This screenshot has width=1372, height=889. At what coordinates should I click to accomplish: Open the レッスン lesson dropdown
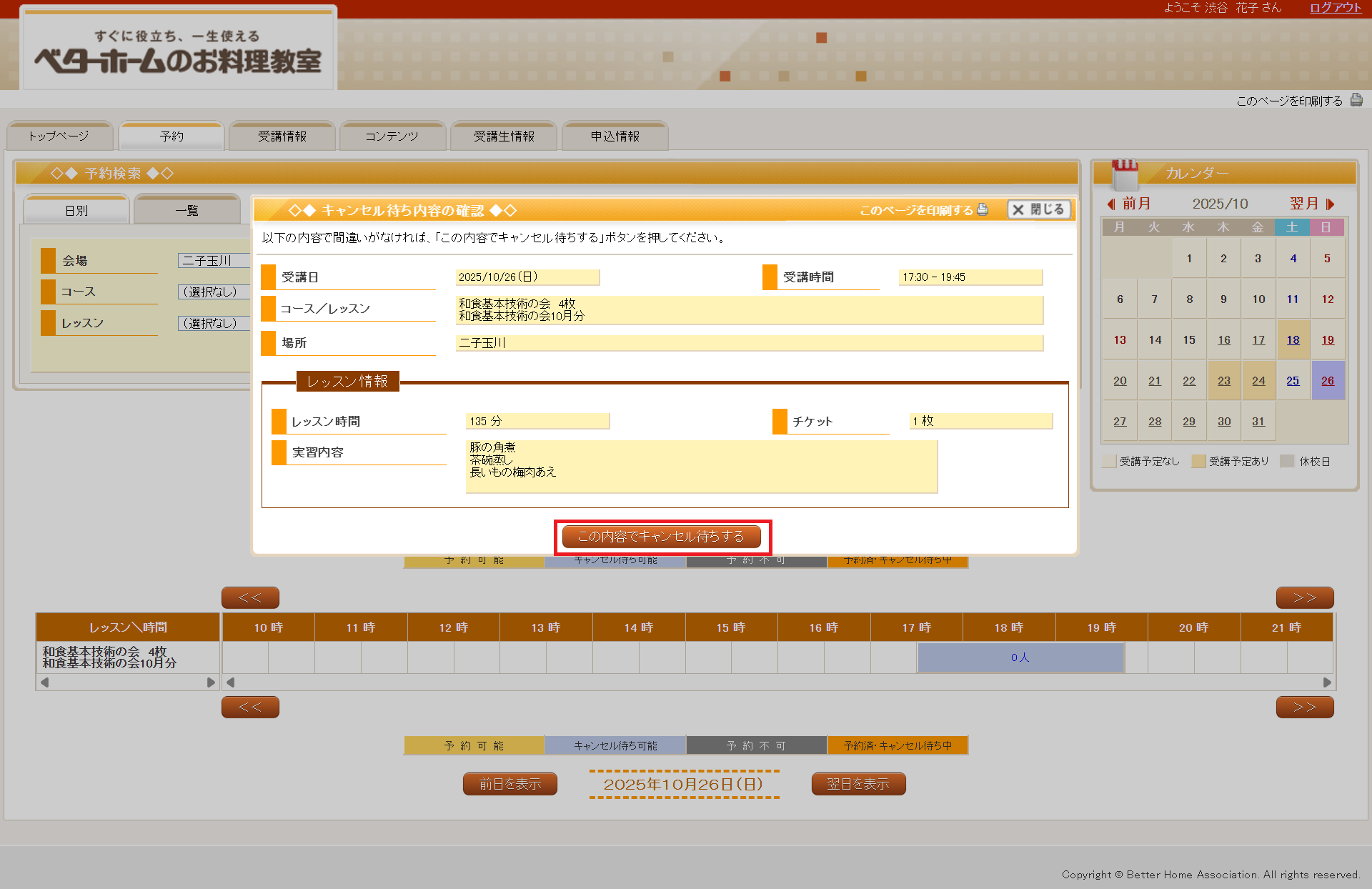click(213, 323)
